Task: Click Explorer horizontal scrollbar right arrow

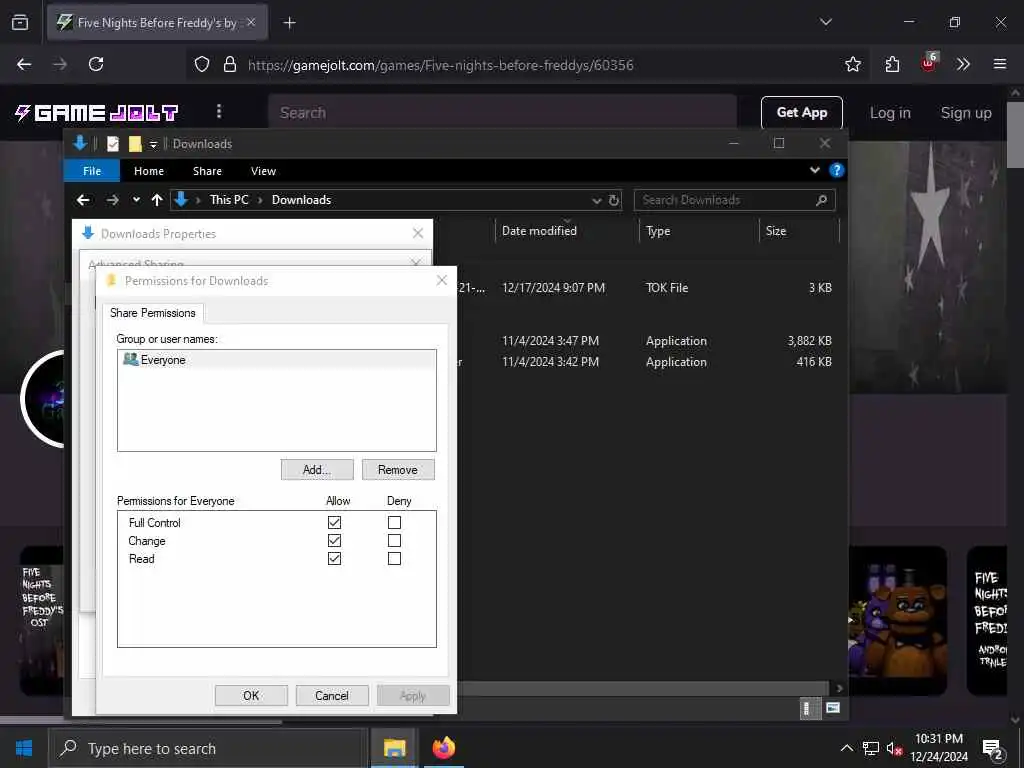Action: tap(839, 688)
